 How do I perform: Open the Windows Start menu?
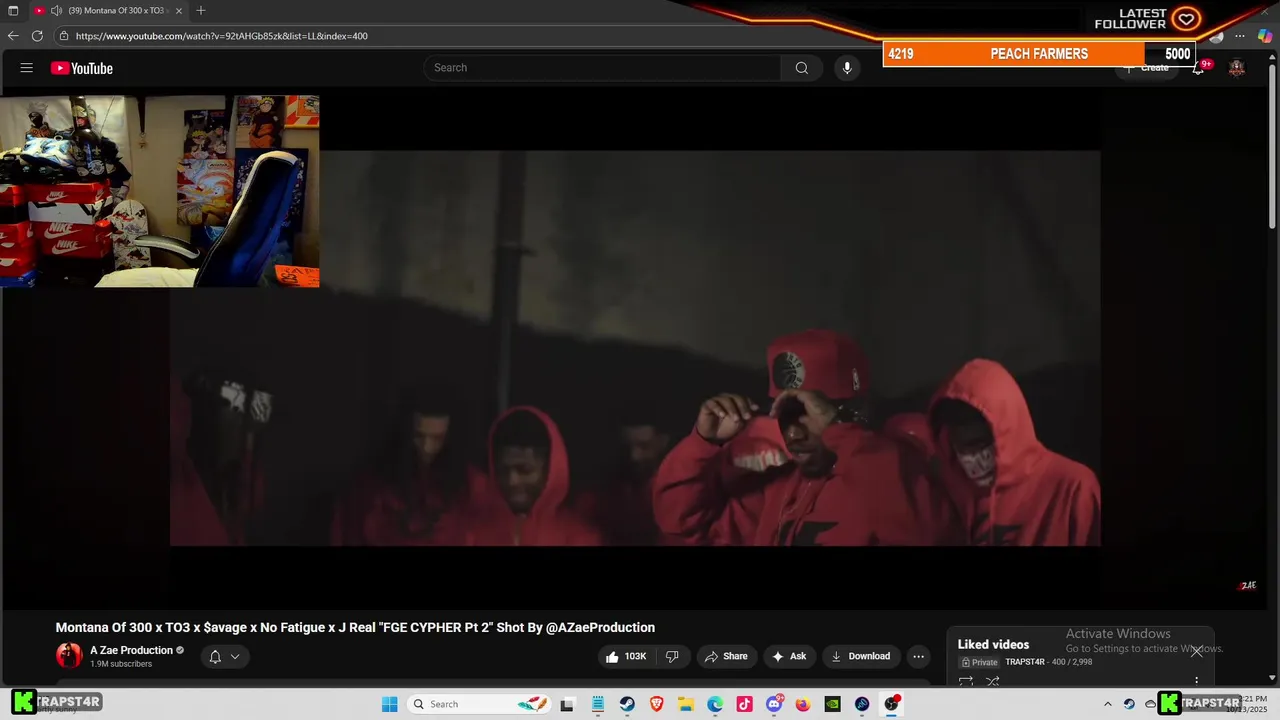[x=390, y=704]
